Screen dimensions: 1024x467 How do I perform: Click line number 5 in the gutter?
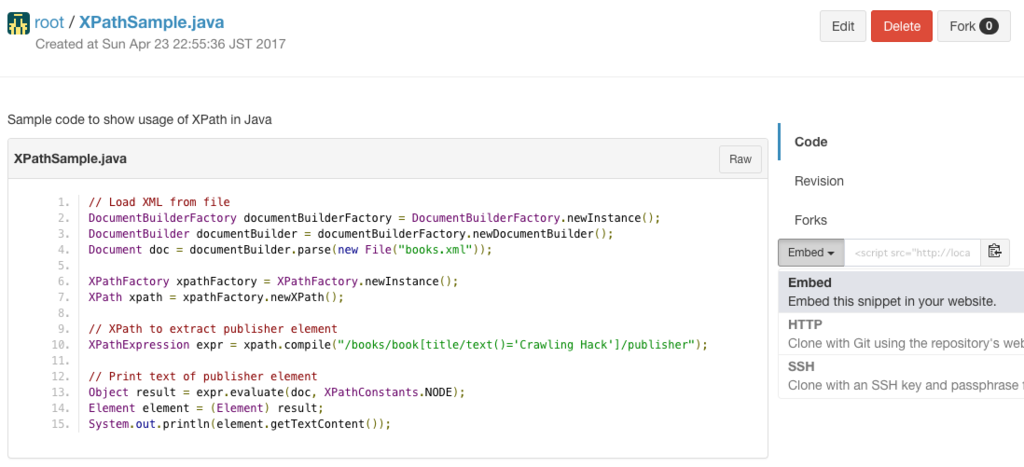tap(63, 266)
